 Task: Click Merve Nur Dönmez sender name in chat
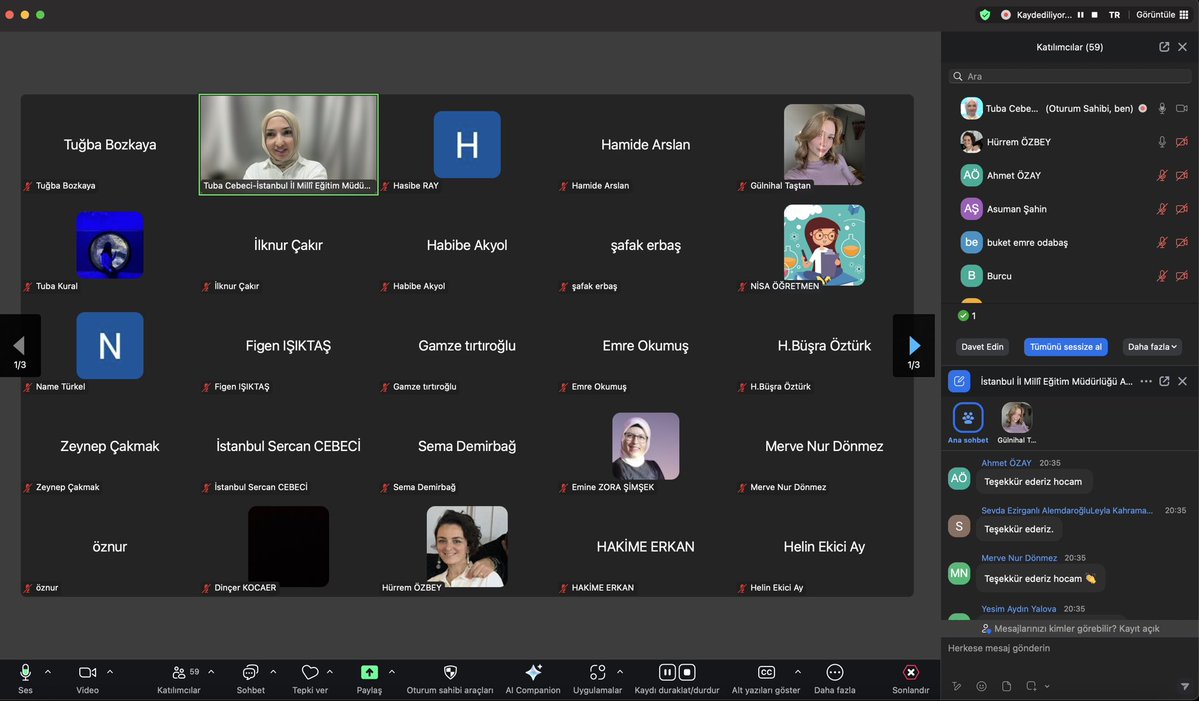pyautogui.click(x=1019, y=558)
